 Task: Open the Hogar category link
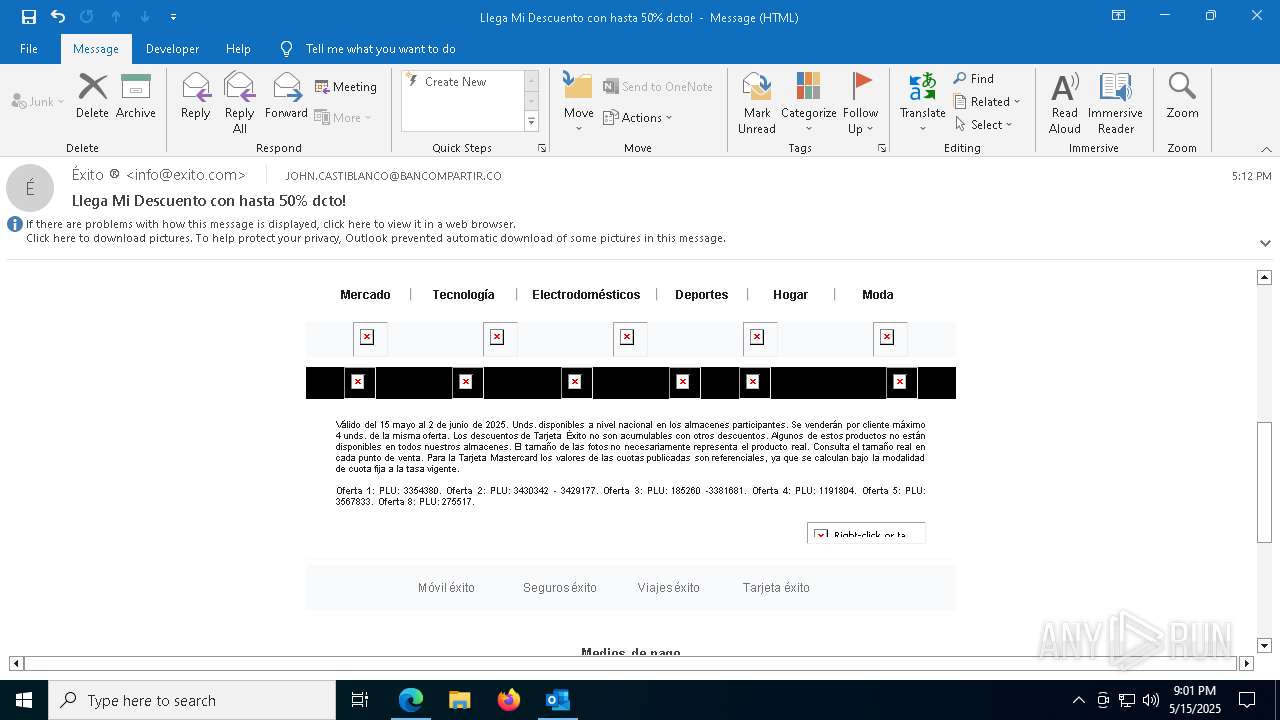pyautogui.click(x=790, y=294)
